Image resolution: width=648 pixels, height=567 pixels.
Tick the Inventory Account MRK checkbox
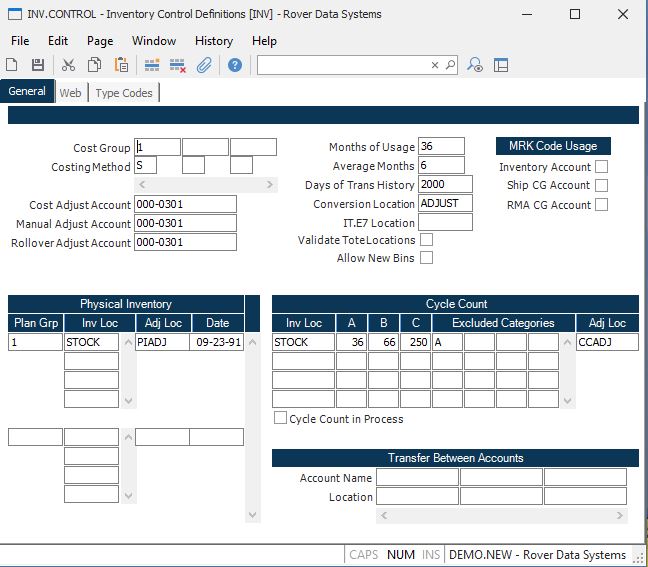pos(601,167)
